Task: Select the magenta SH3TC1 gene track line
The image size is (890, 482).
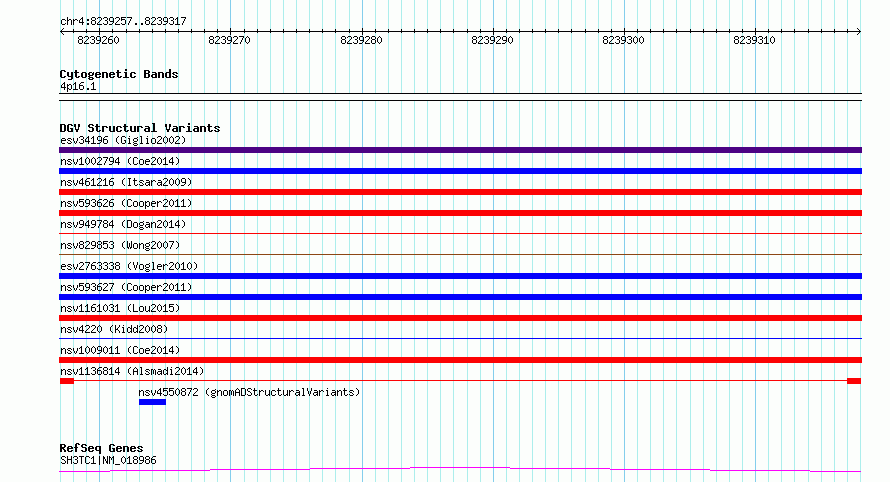Action: pos(460,470)
